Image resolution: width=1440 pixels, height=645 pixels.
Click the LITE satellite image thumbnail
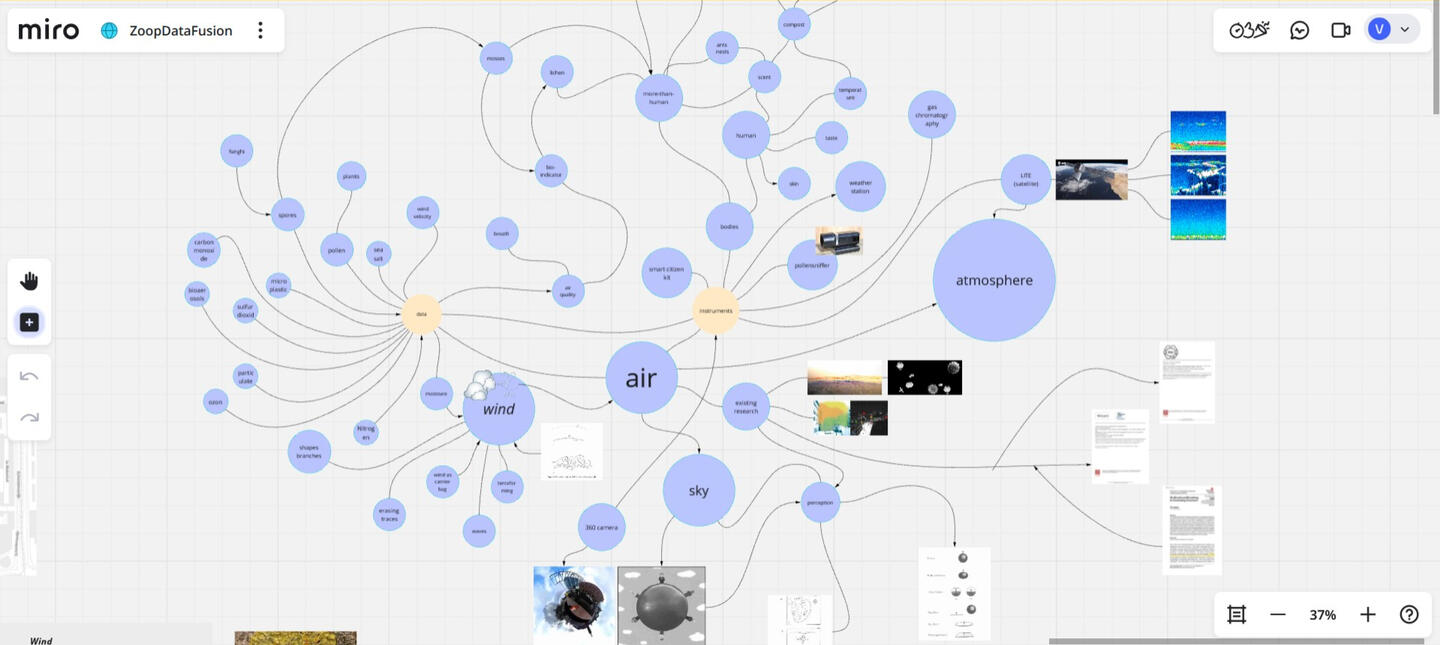1092,178
